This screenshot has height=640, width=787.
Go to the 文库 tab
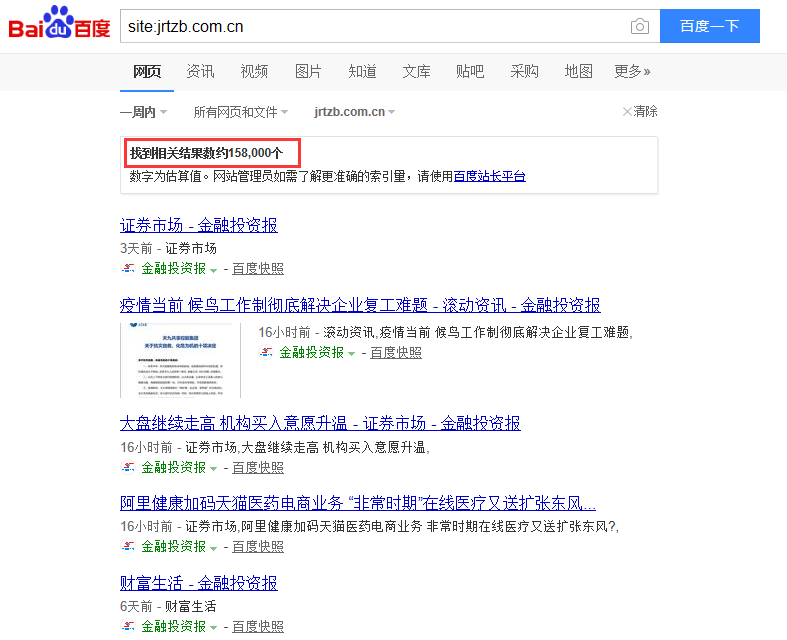click(x=417, y=71)
